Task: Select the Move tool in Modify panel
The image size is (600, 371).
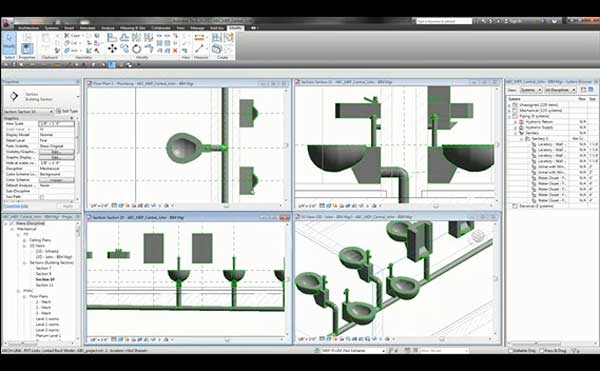Action: point(112,48)
